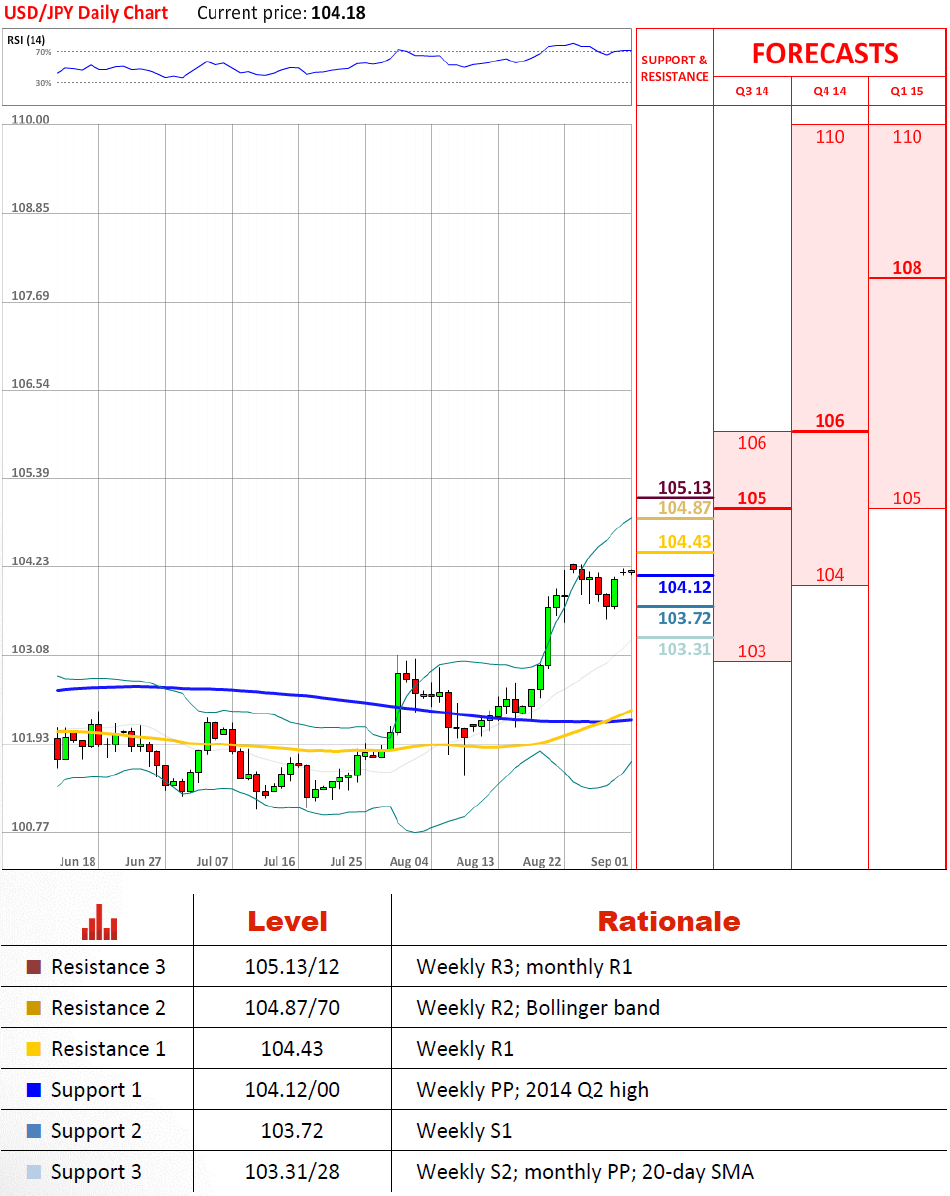Click the 103.72 support level marker

684,618
